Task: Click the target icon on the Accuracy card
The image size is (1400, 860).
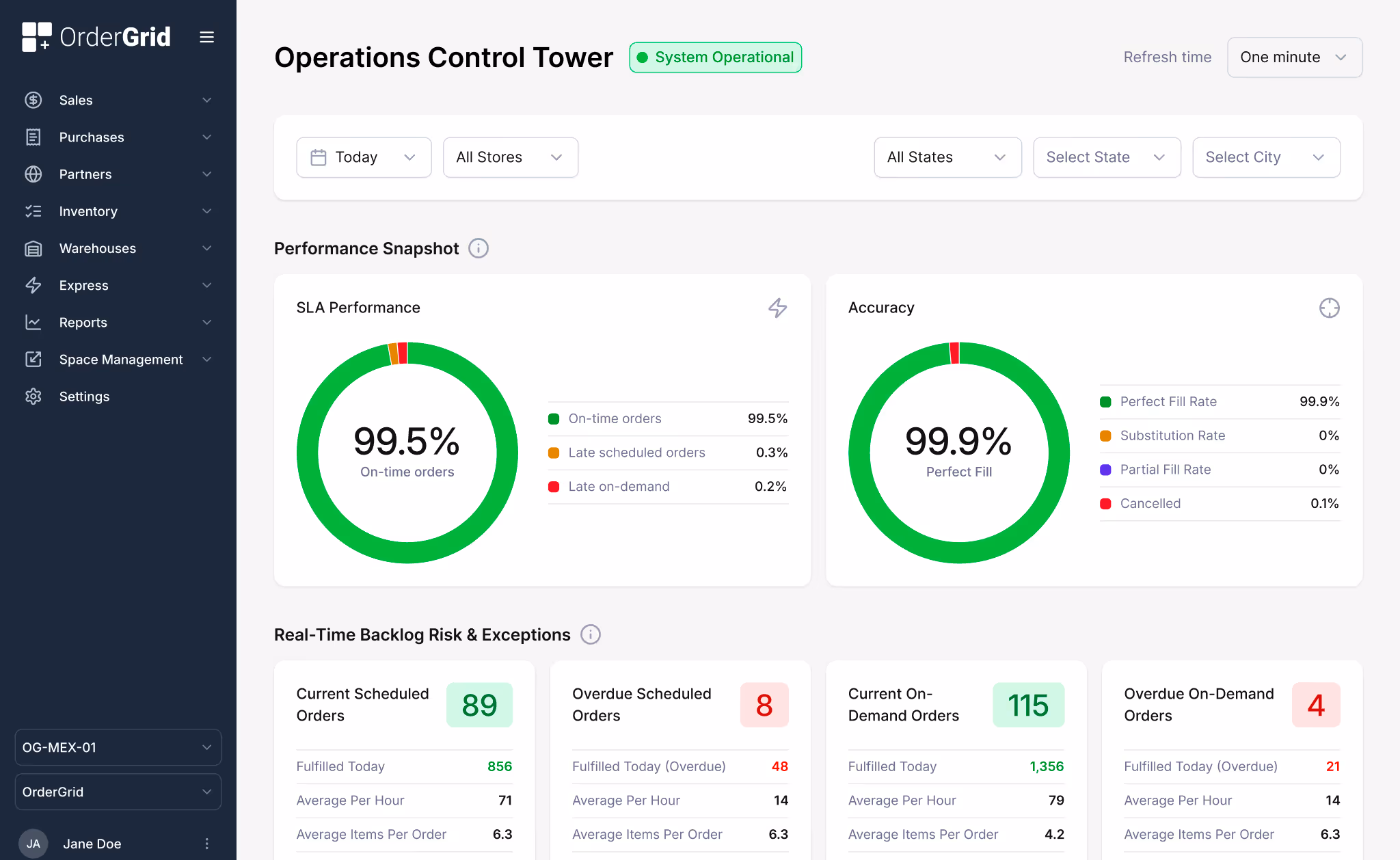Action: click(x=1330, y=308)
